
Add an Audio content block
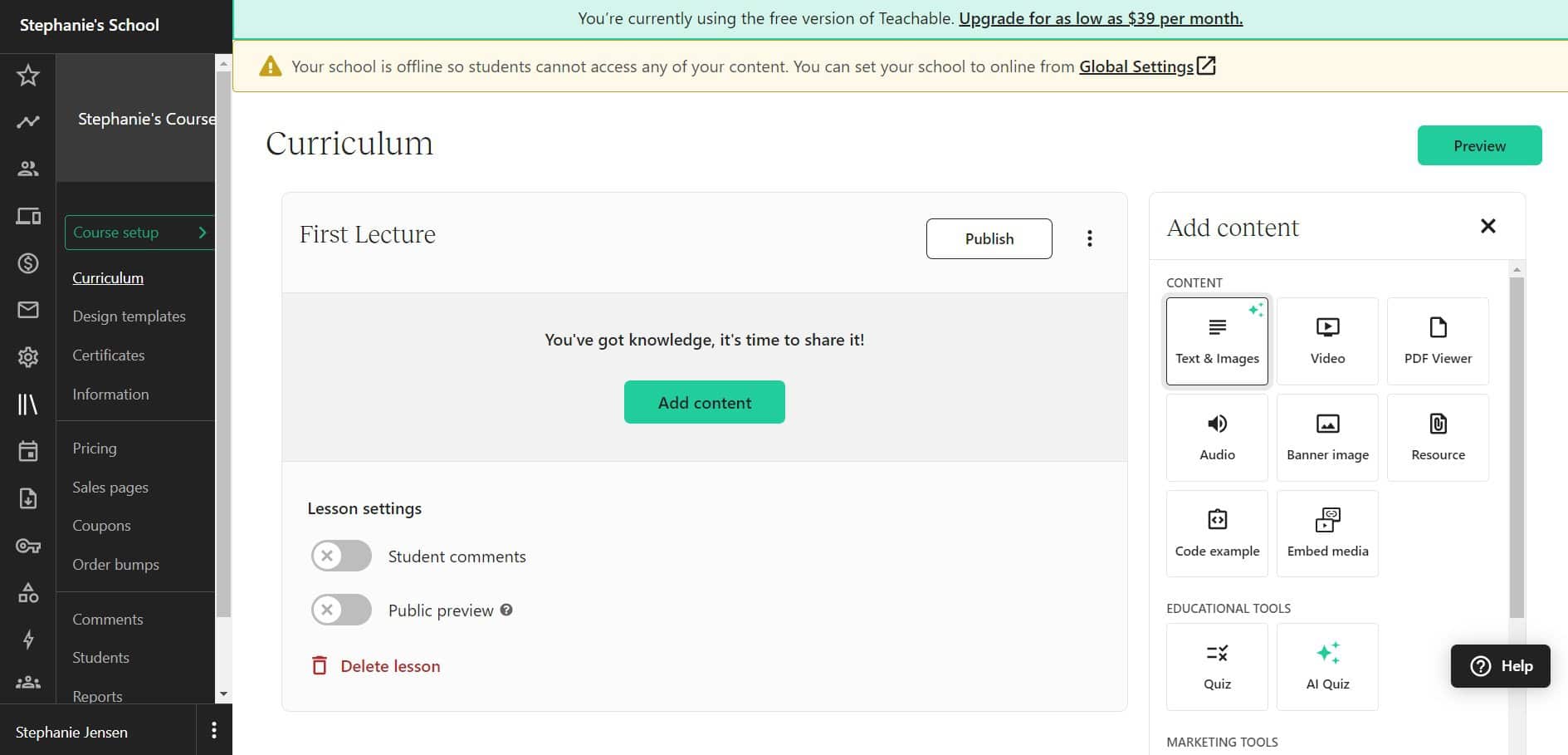pos(1217,438)
